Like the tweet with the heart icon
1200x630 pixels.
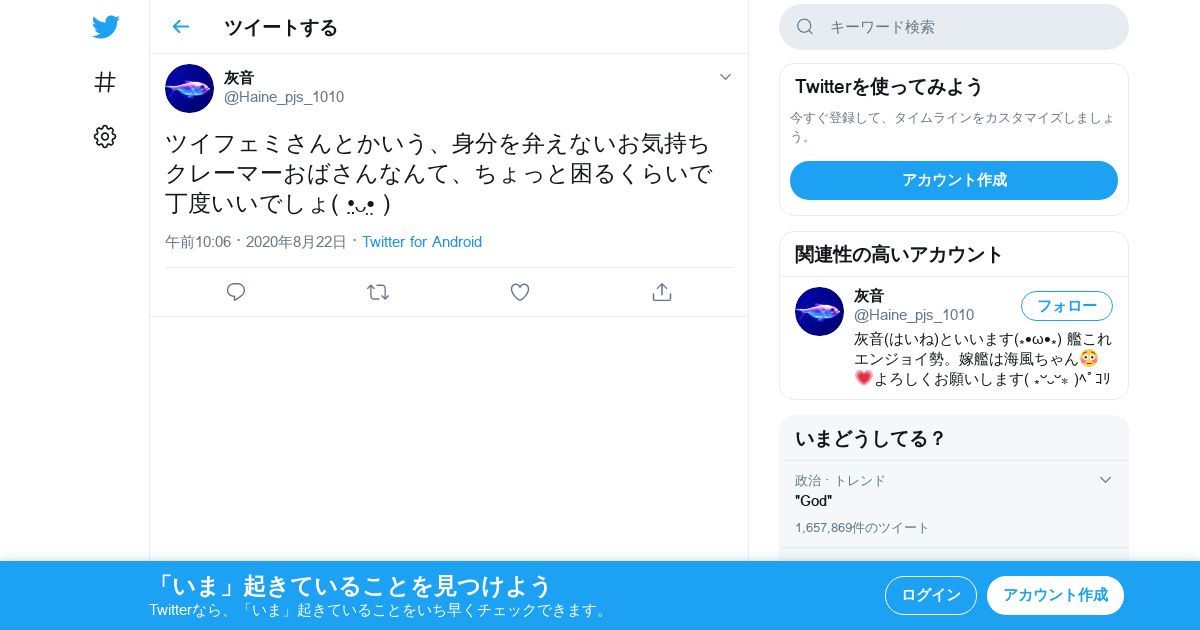(520, 292)
